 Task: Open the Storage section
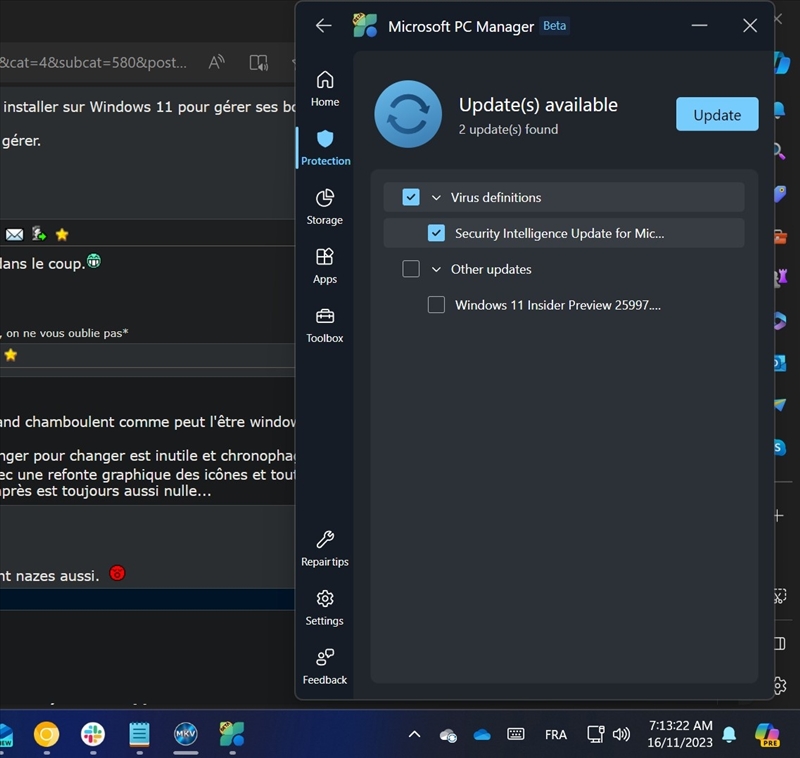pyautogui.click(x=324, y=206)
